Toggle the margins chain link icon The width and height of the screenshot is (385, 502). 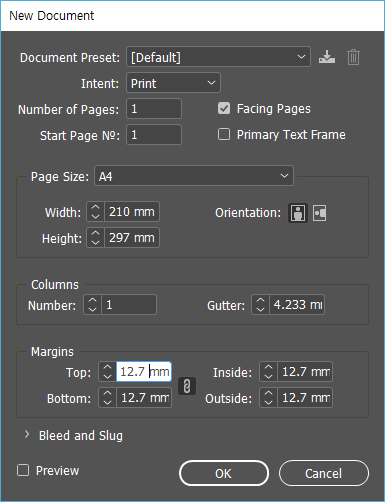point(187,386)
